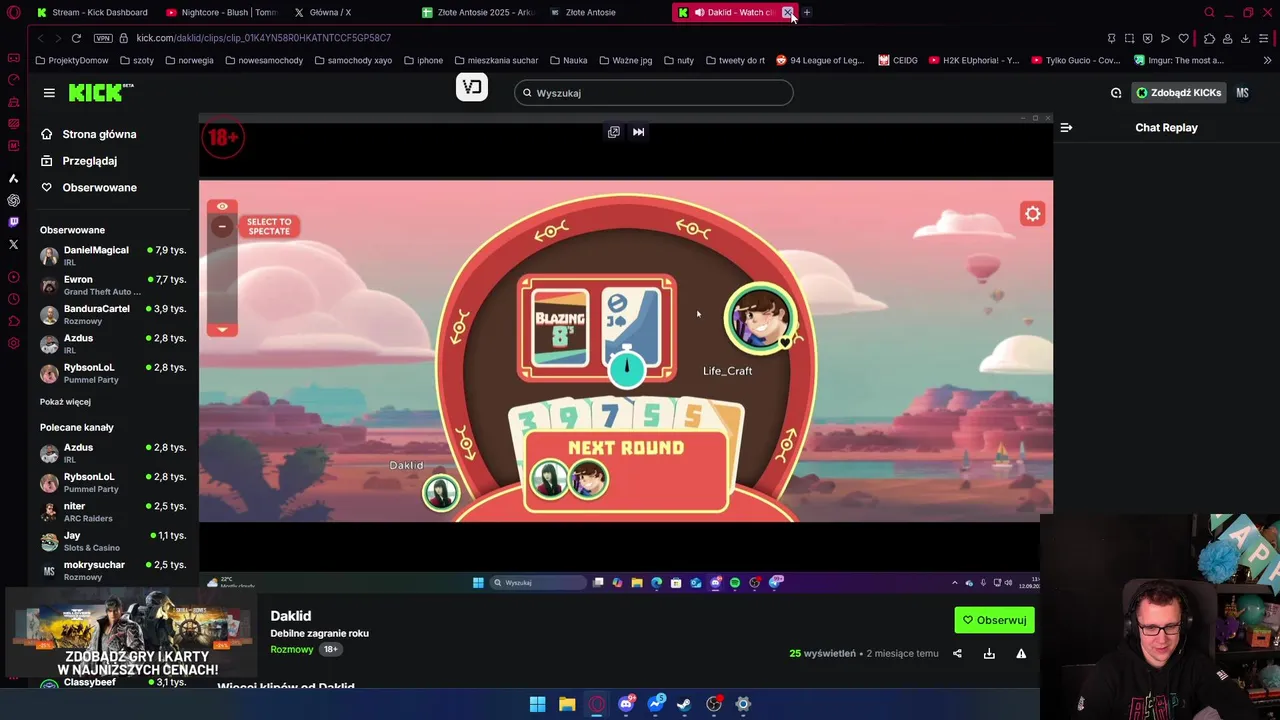Image resolution: width=1280 pixels, height=720 pixels.
Task: Click the Blazing 8's card in the clip
Action: 559,330
